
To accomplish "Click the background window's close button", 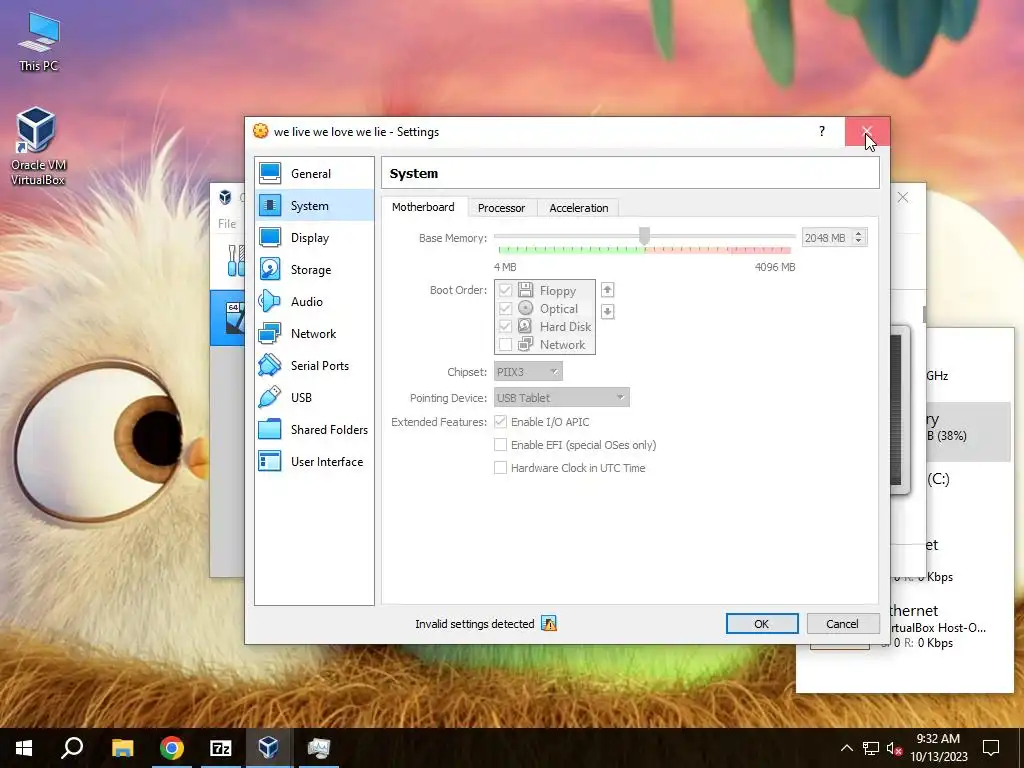I will [x=903, y=197].
